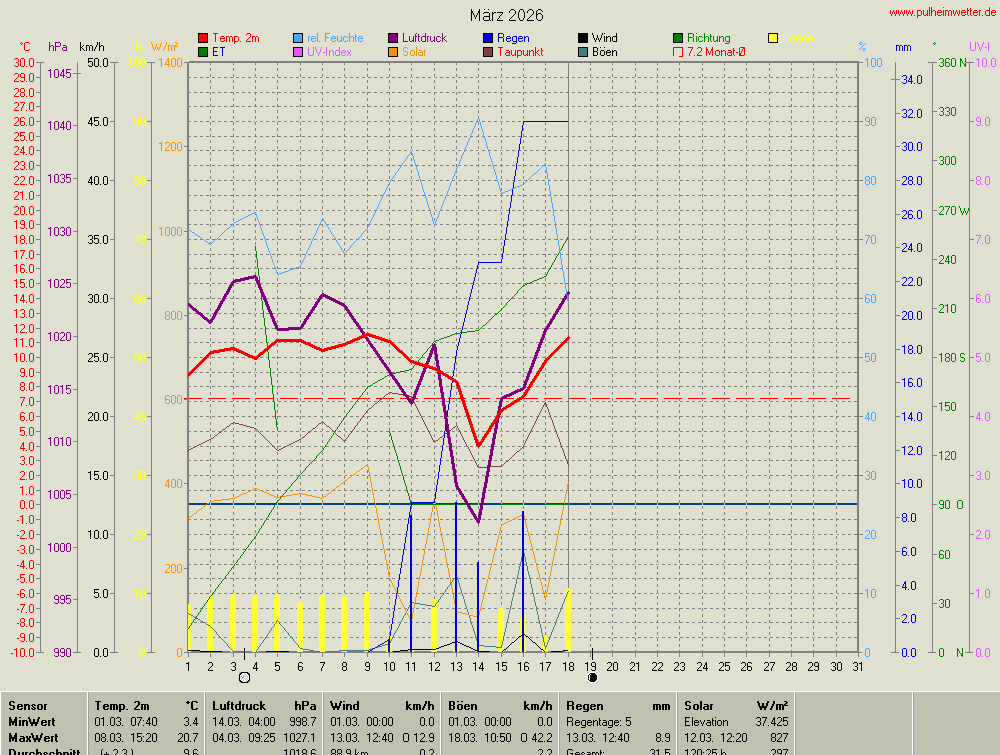
Task: Click the yellow Sonne legend square
Action: click(x=773, y=38)
